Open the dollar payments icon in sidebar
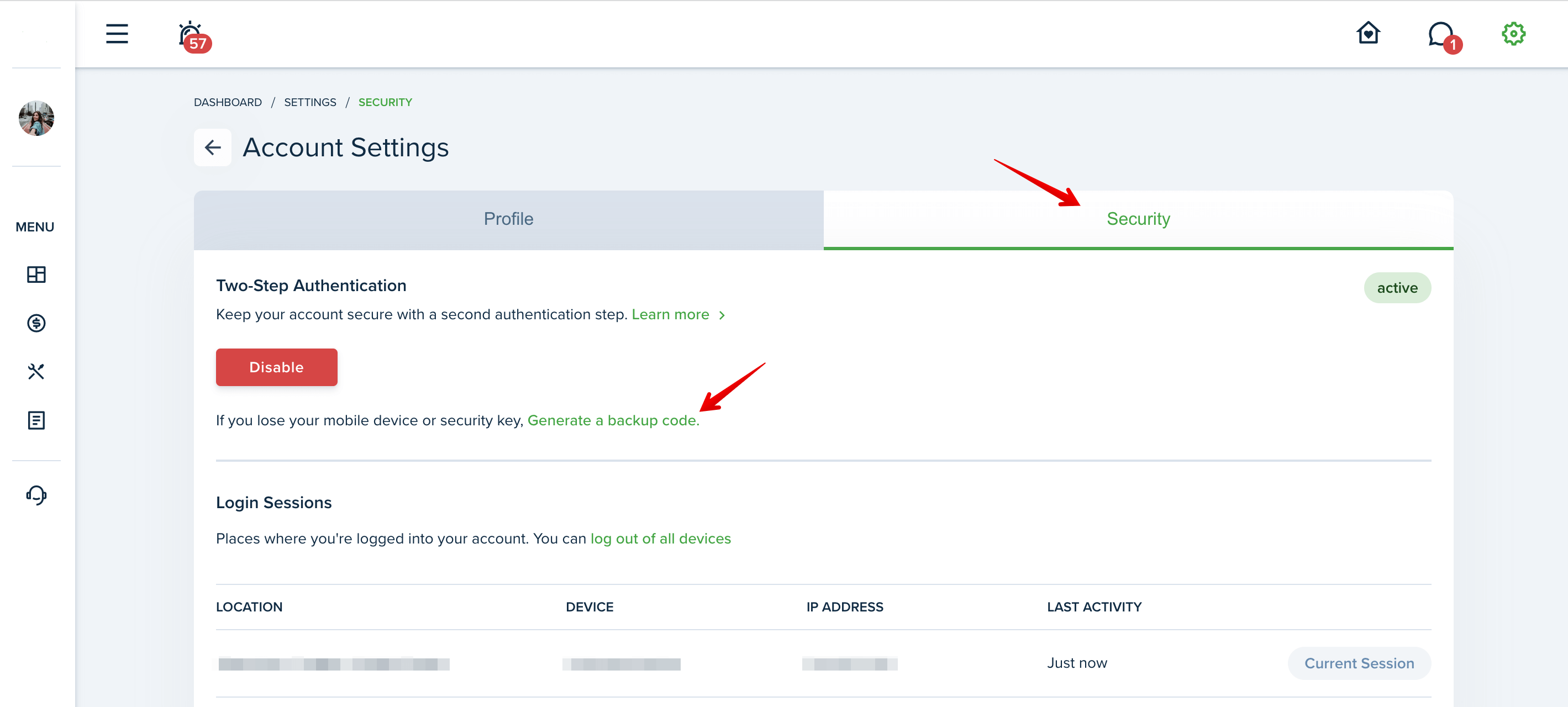Image resolution: width=1568 pixels, height=707 pixels. 36,323
